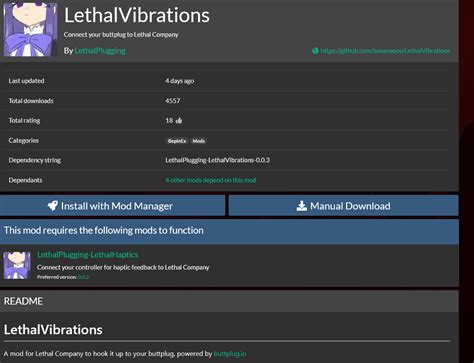Open the LethalHaptics dependency thumbnail
The width and height of the screenshot is (474, 363).
[x=17, y=265]
